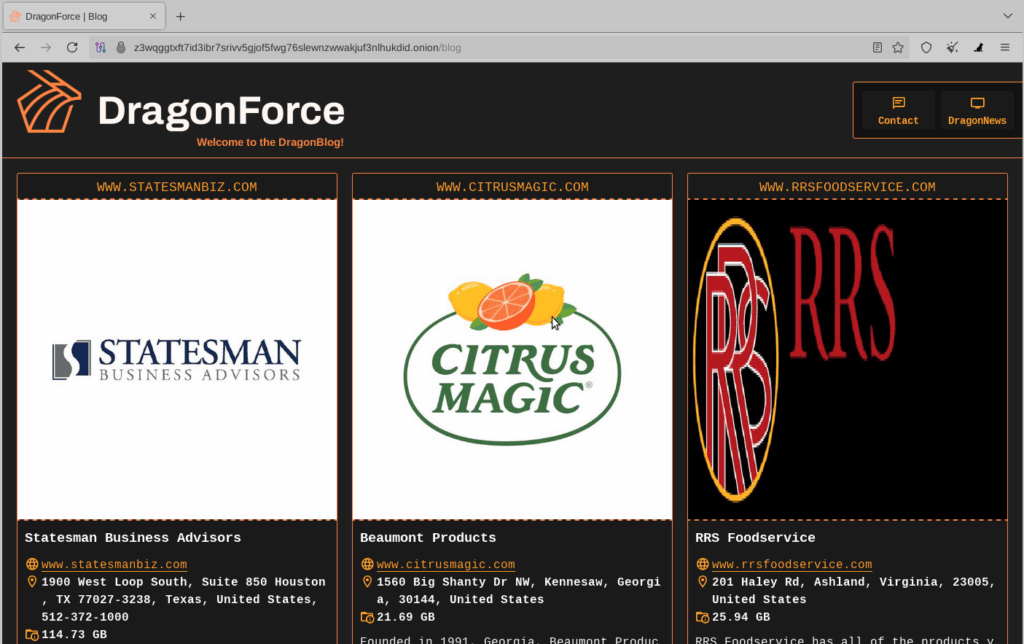Click WWW.CITRUSMAGIC.COM card header
1024x644 pixels.
pos(512,187)
